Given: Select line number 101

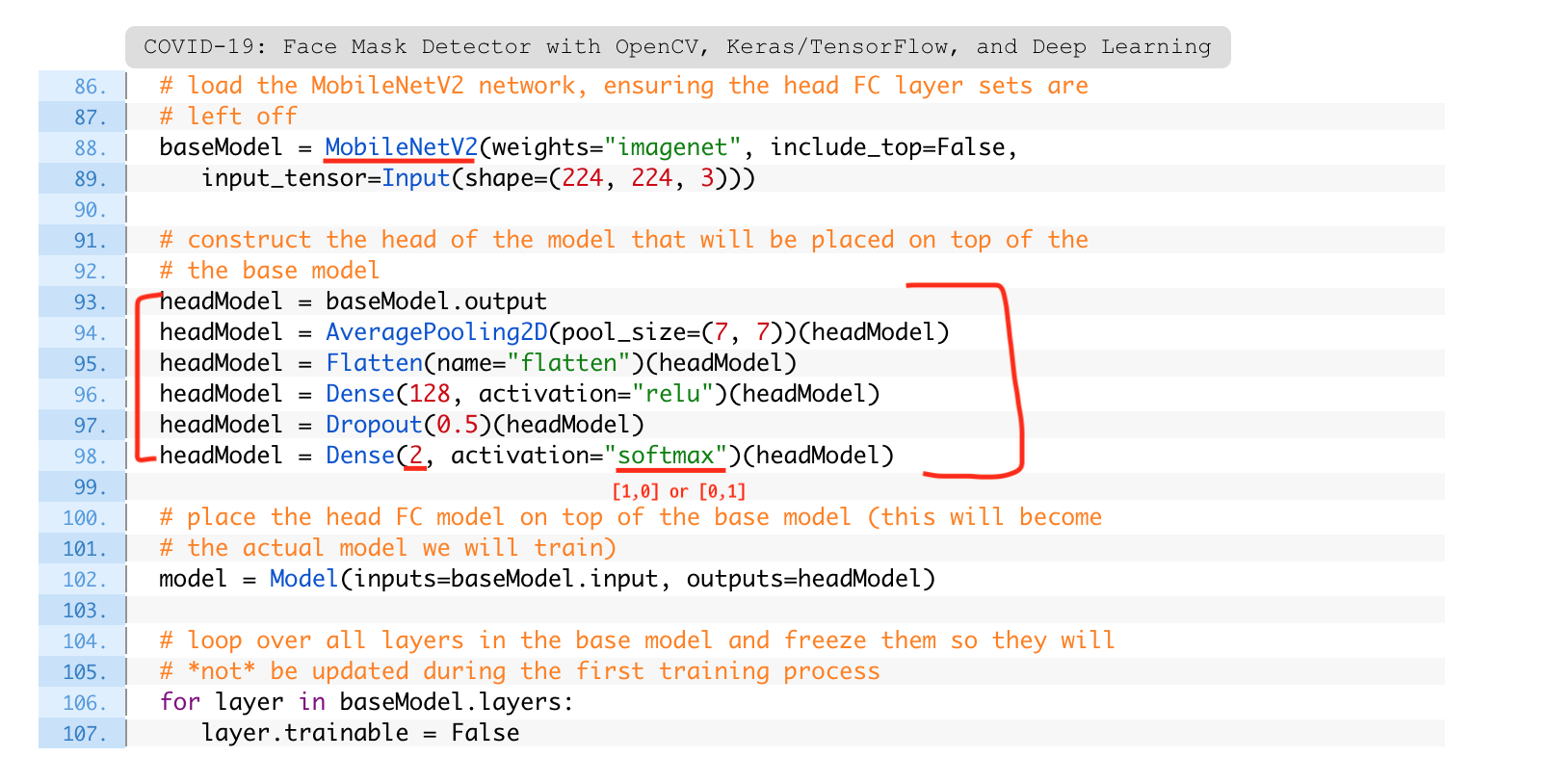Looking at the screenshot, I should [85, 549].
